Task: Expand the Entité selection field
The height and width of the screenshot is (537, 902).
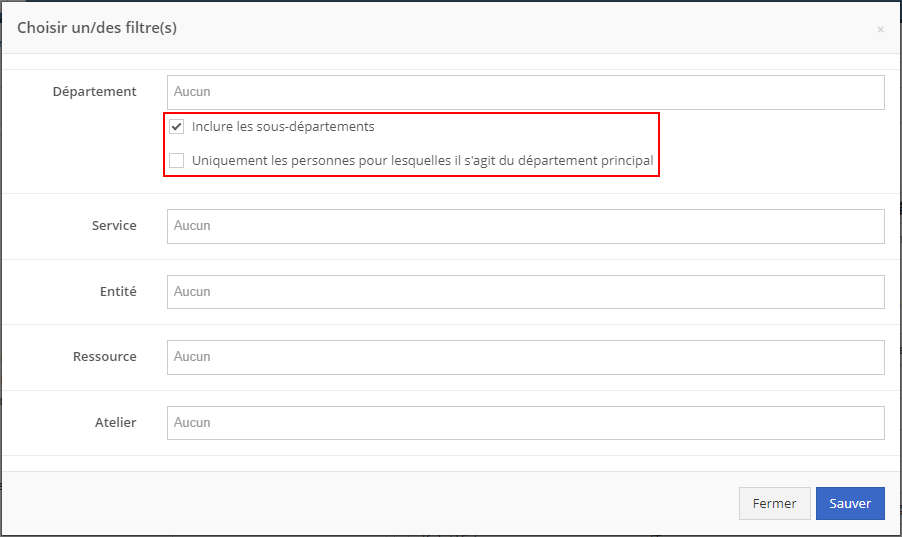Action: coord(525,292)
